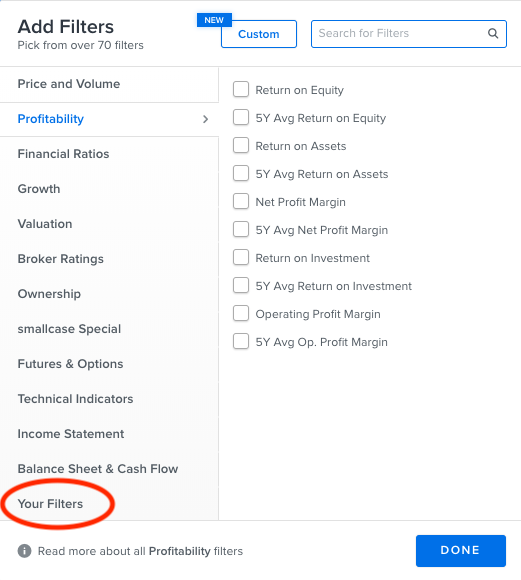Click the info icon near Read more
Viewport: 521px width, 580px height.
click(24, 551)
